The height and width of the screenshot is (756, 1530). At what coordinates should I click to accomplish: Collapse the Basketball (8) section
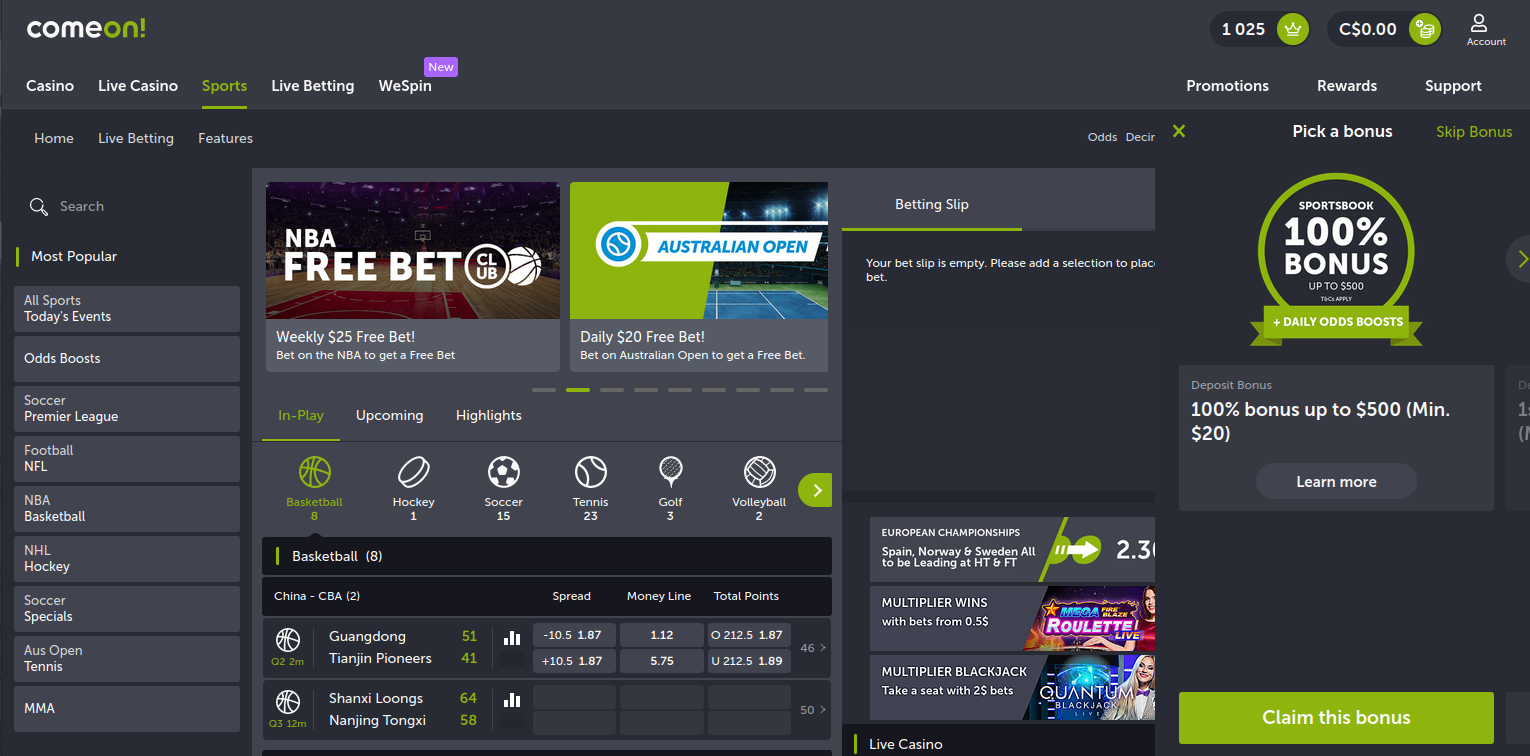pyautogui.click(x=547, y=556)
